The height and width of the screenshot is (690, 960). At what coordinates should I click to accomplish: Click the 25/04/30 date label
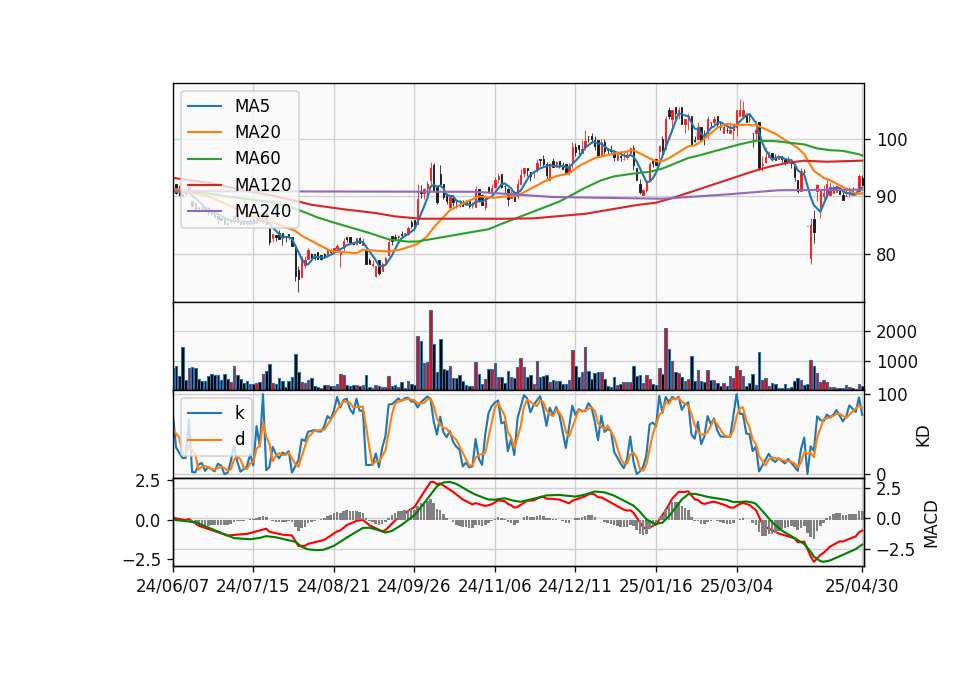coord(862,586)
